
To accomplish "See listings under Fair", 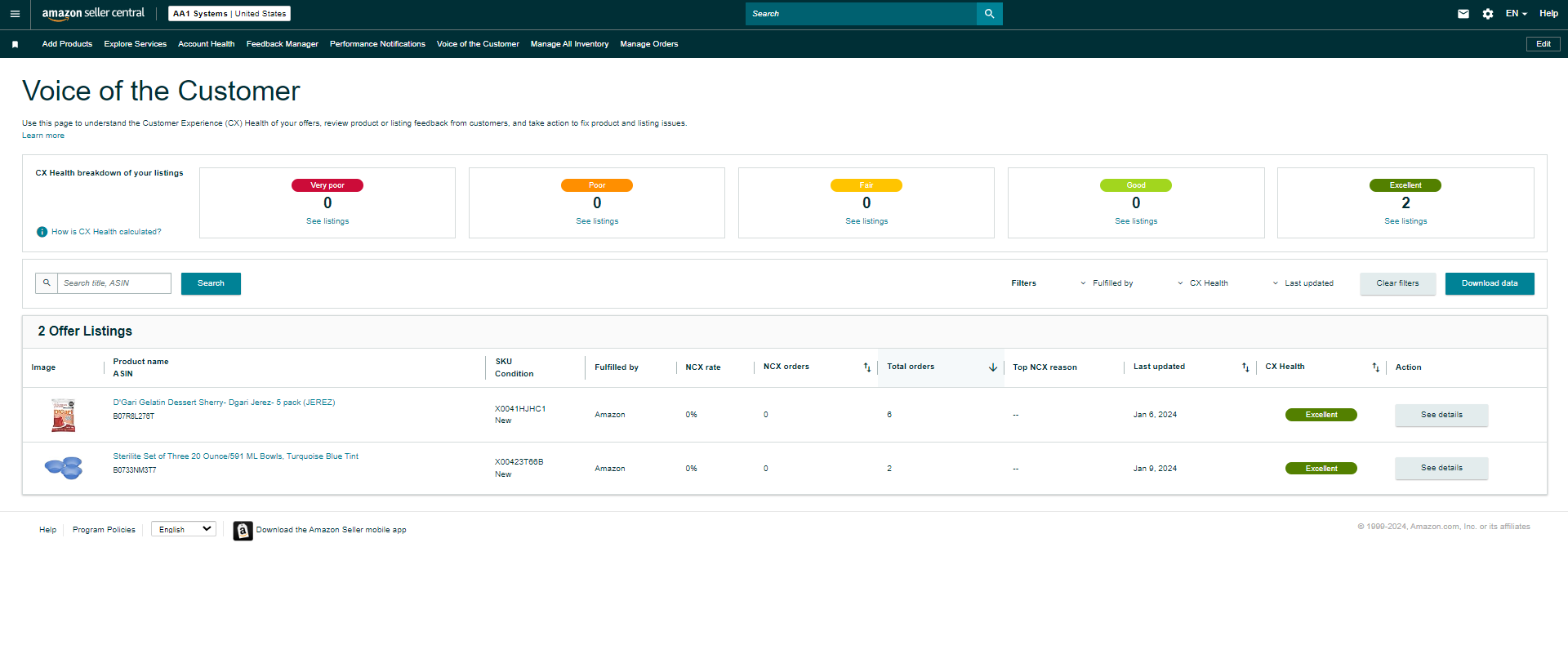I will pos(866,221).
